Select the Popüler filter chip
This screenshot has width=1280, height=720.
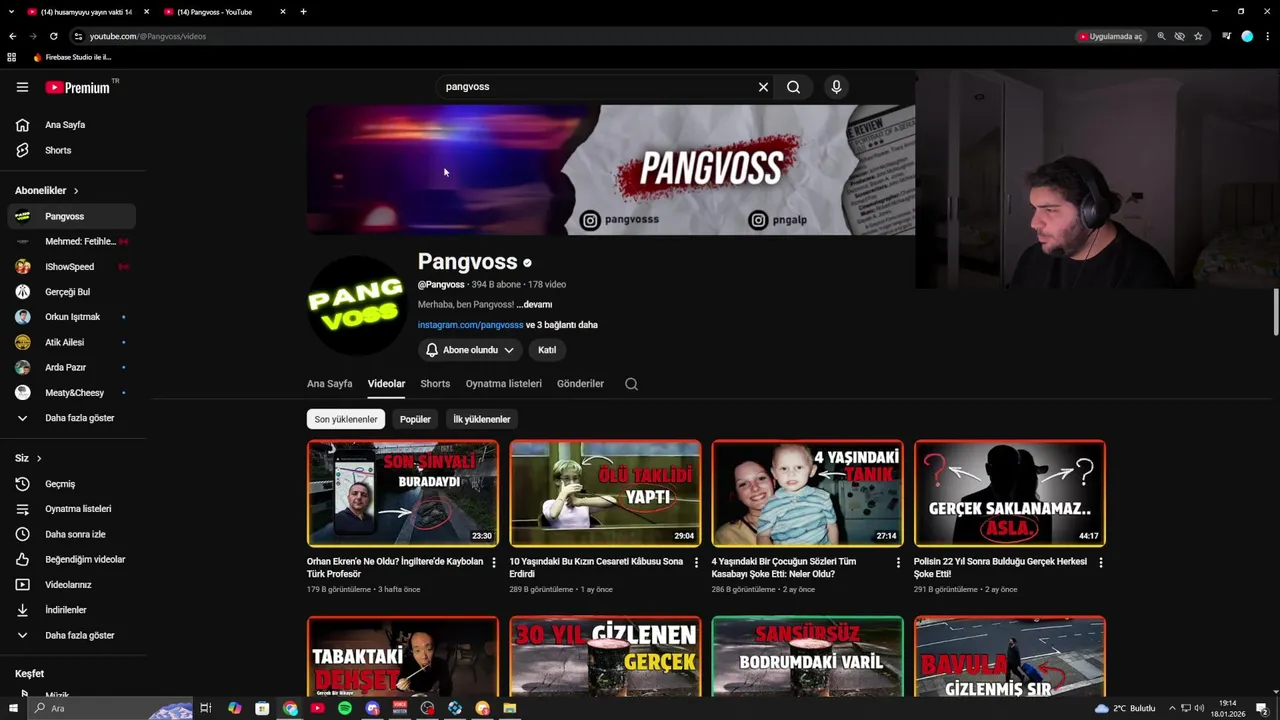(415, 419)
